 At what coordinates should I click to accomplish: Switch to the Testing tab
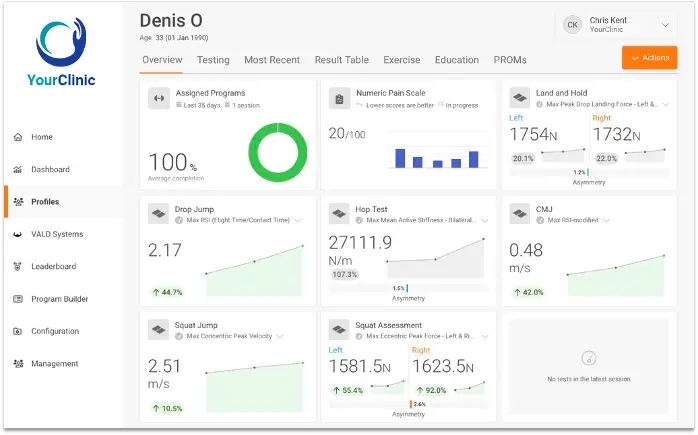click(213, 60)
